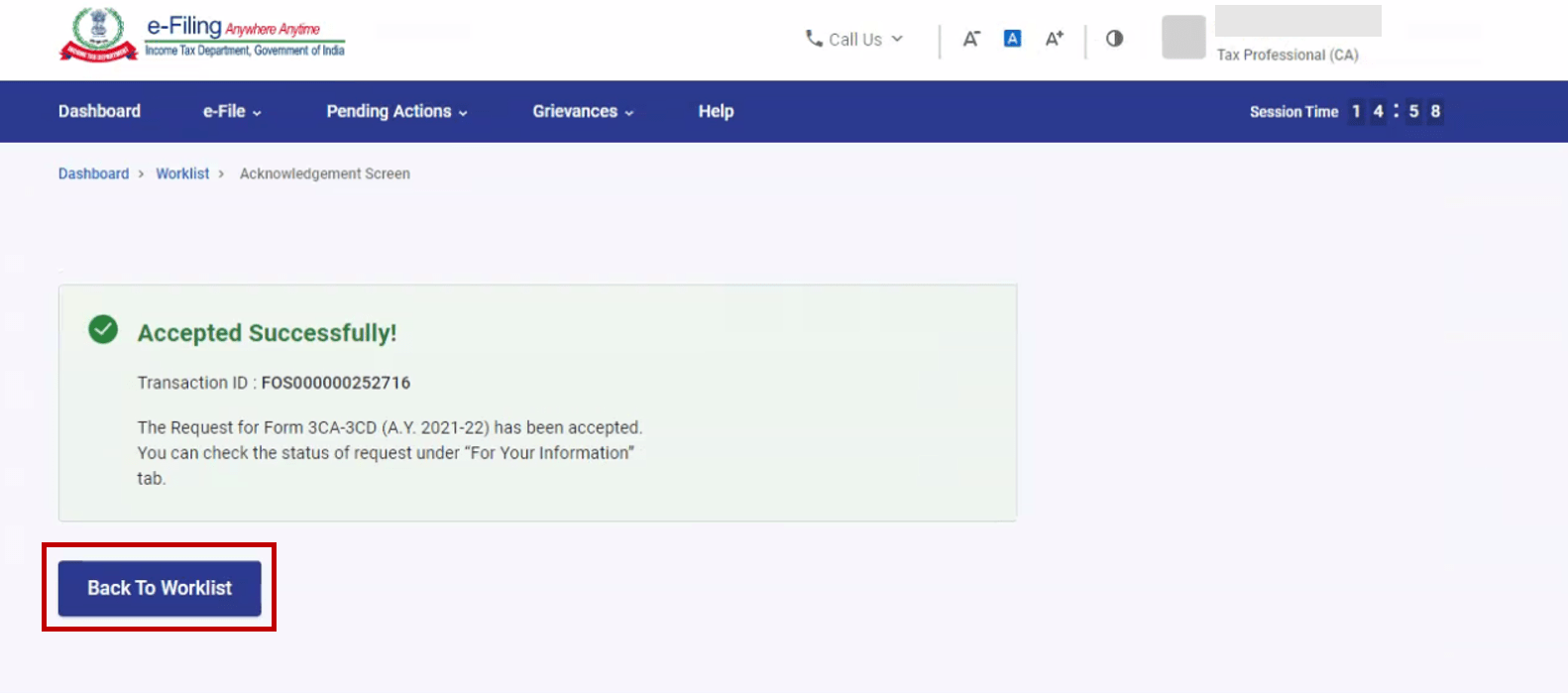Open the Help menu item
This screenshot has width=1568, height=693.
click(x=716, y=111)
